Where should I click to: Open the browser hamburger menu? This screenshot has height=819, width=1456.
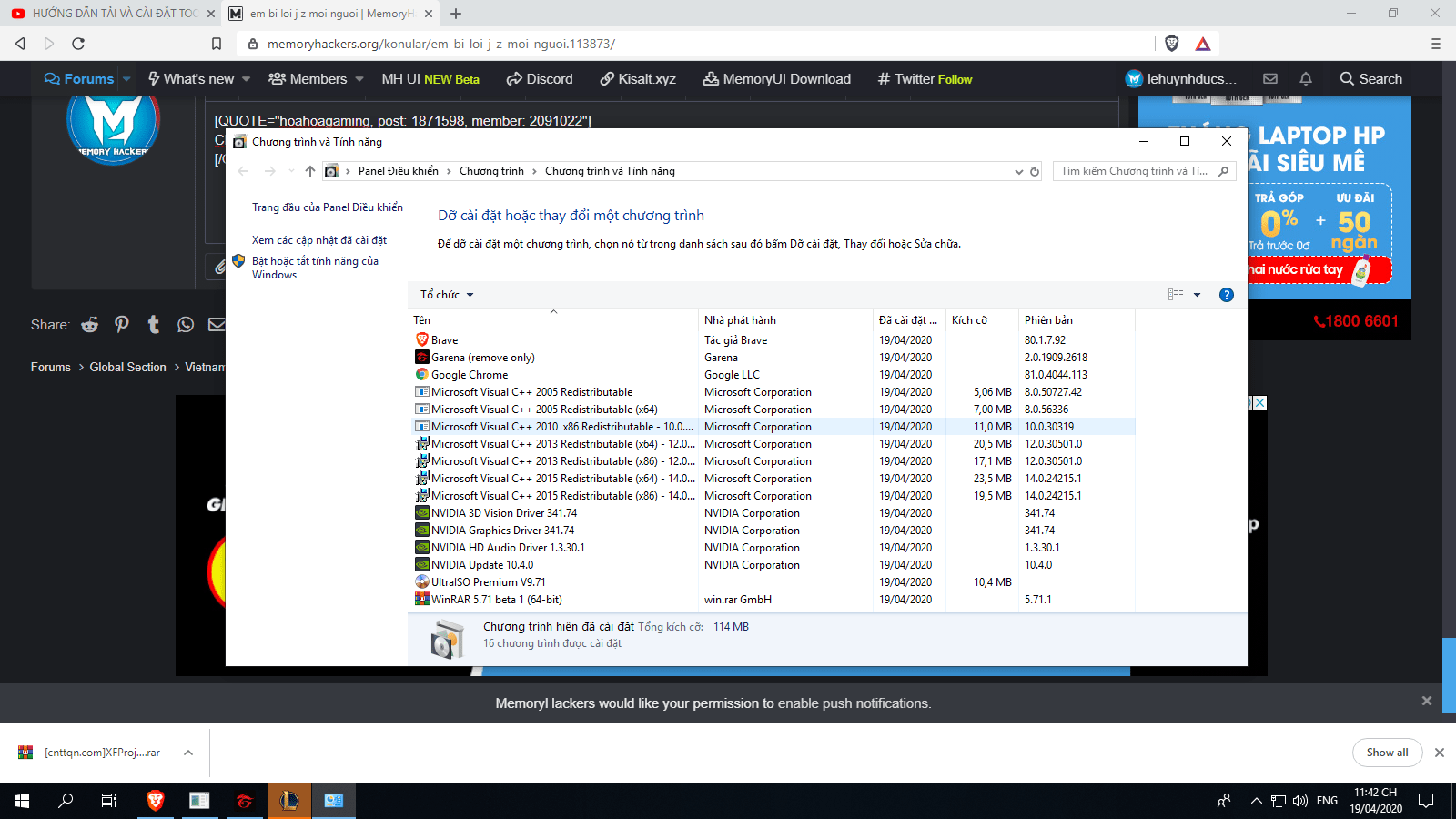point(1436,44)
